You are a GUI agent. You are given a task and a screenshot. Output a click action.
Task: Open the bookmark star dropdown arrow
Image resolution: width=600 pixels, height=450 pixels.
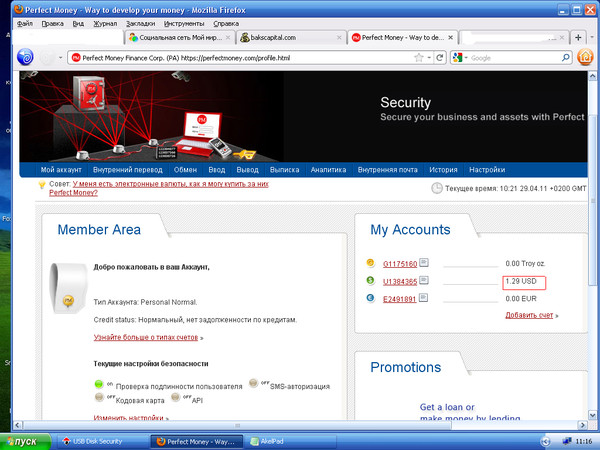pyautogui.click(x=429, y=58)
